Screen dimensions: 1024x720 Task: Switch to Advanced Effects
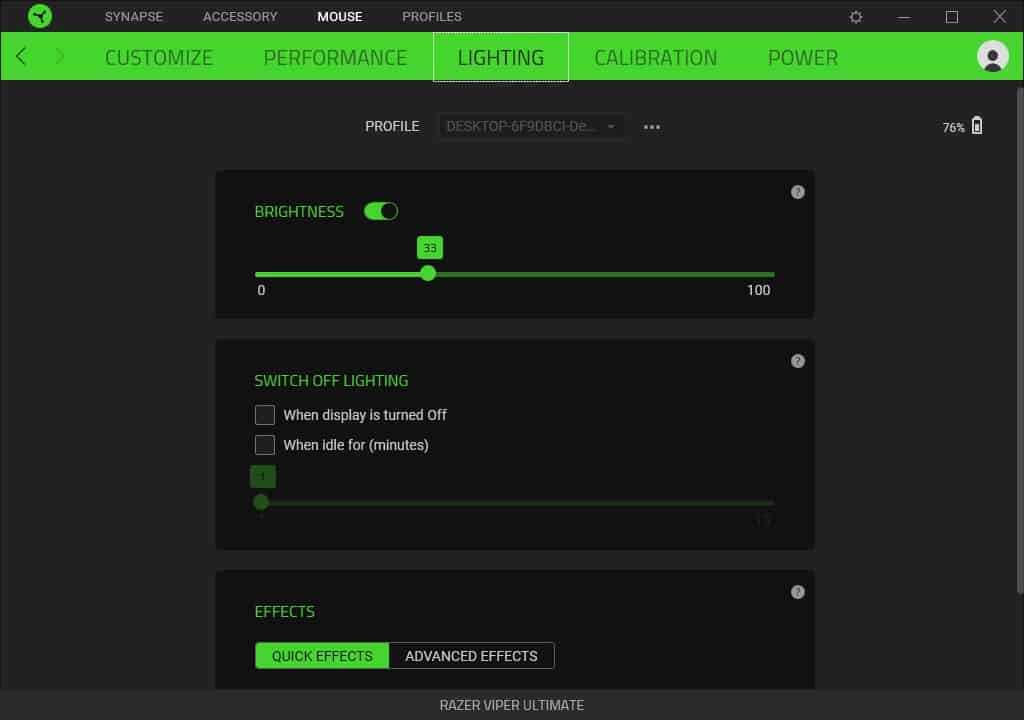472,655
